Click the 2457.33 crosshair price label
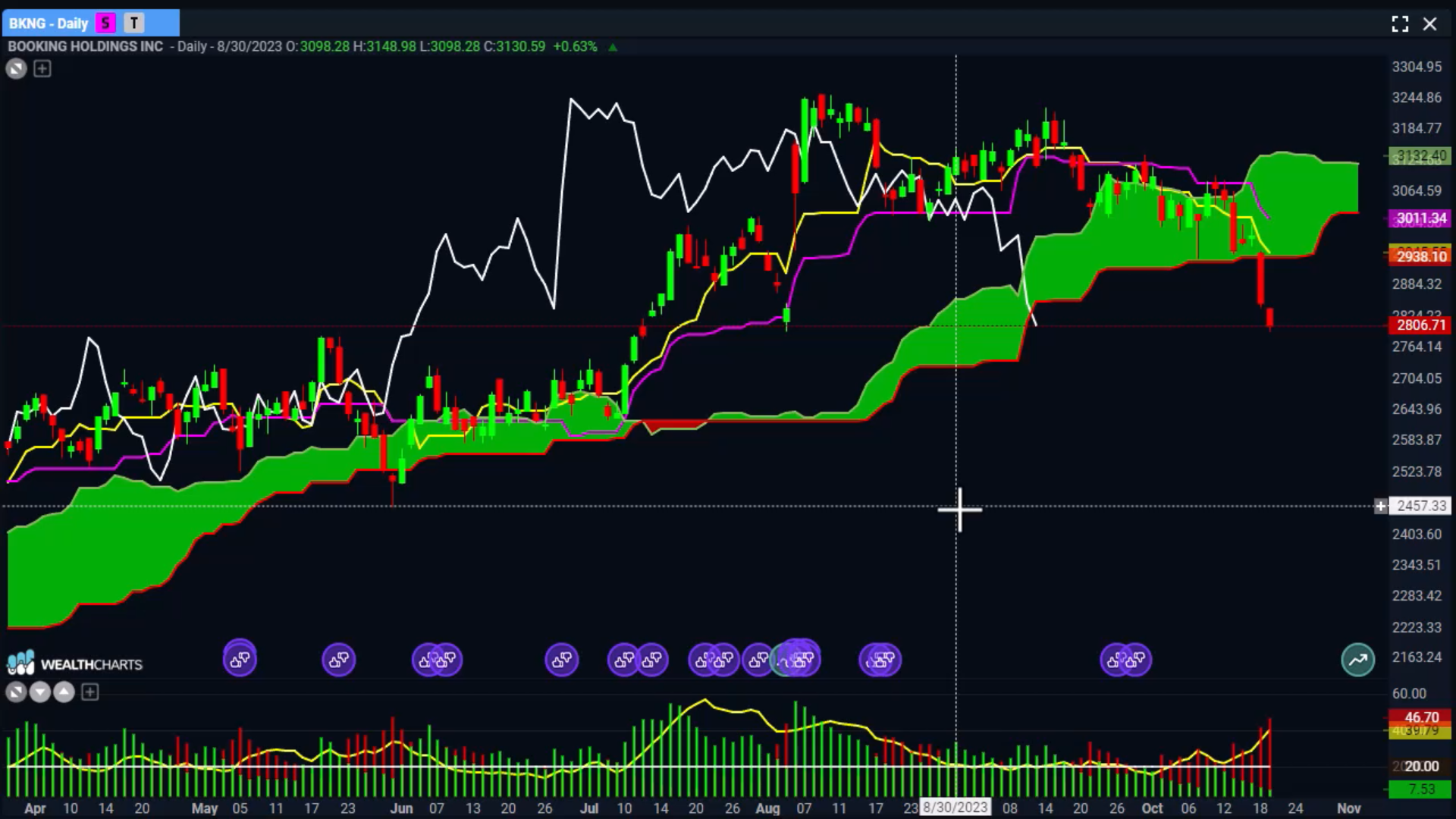This screenshot has width=1456, height=819. tap(1421, 506)
